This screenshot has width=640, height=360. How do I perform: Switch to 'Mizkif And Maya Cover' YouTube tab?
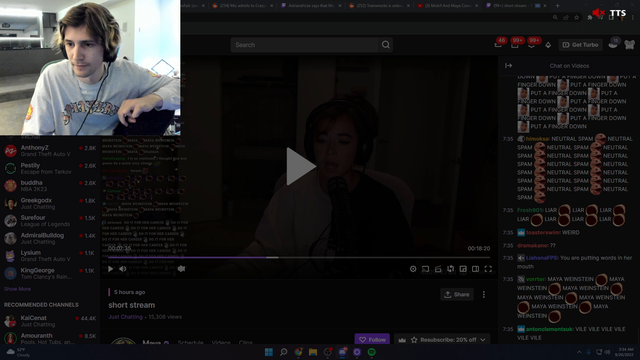click(x=447, y=6)
